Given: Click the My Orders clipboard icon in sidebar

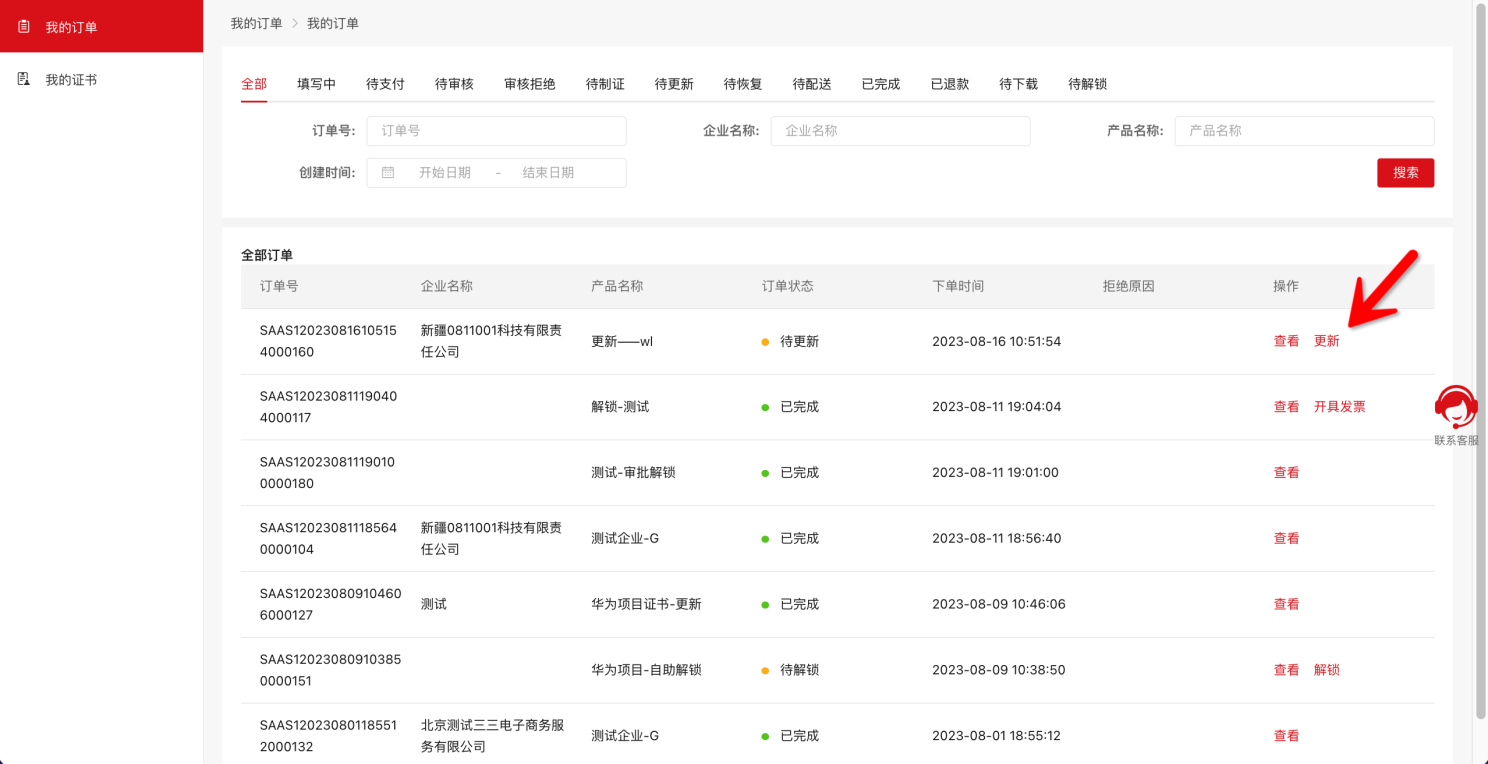Looking at the screenshot, I should coord(24,27).
